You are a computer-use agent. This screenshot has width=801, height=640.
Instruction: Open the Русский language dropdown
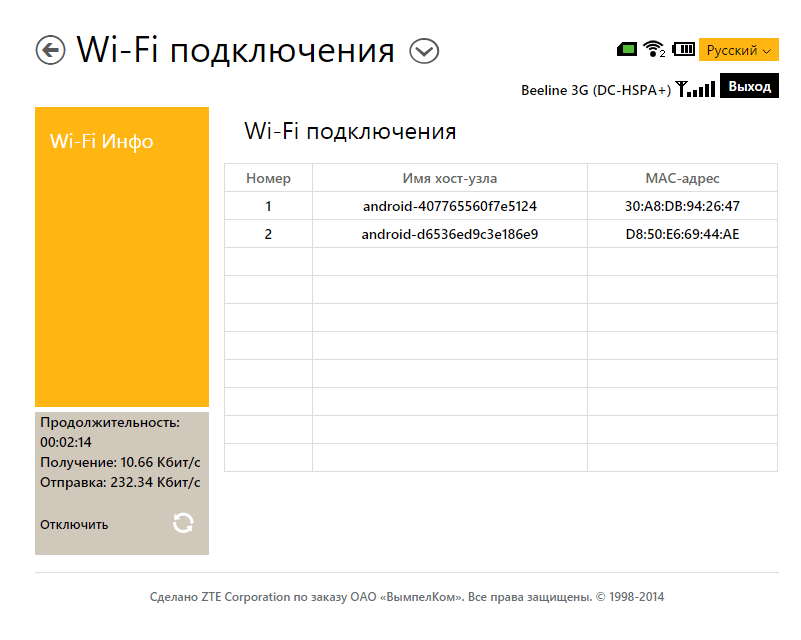pos(739,50)
